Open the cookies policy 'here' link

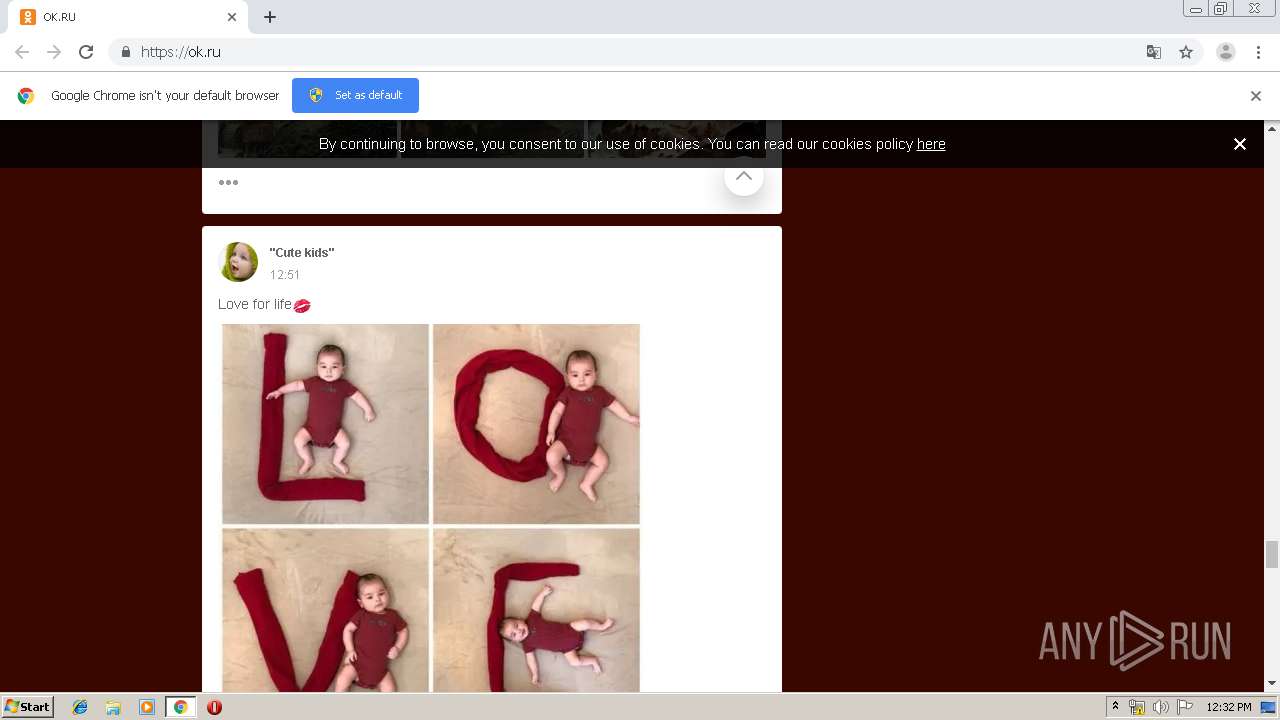pyautogui.click(x=931, y=144)
